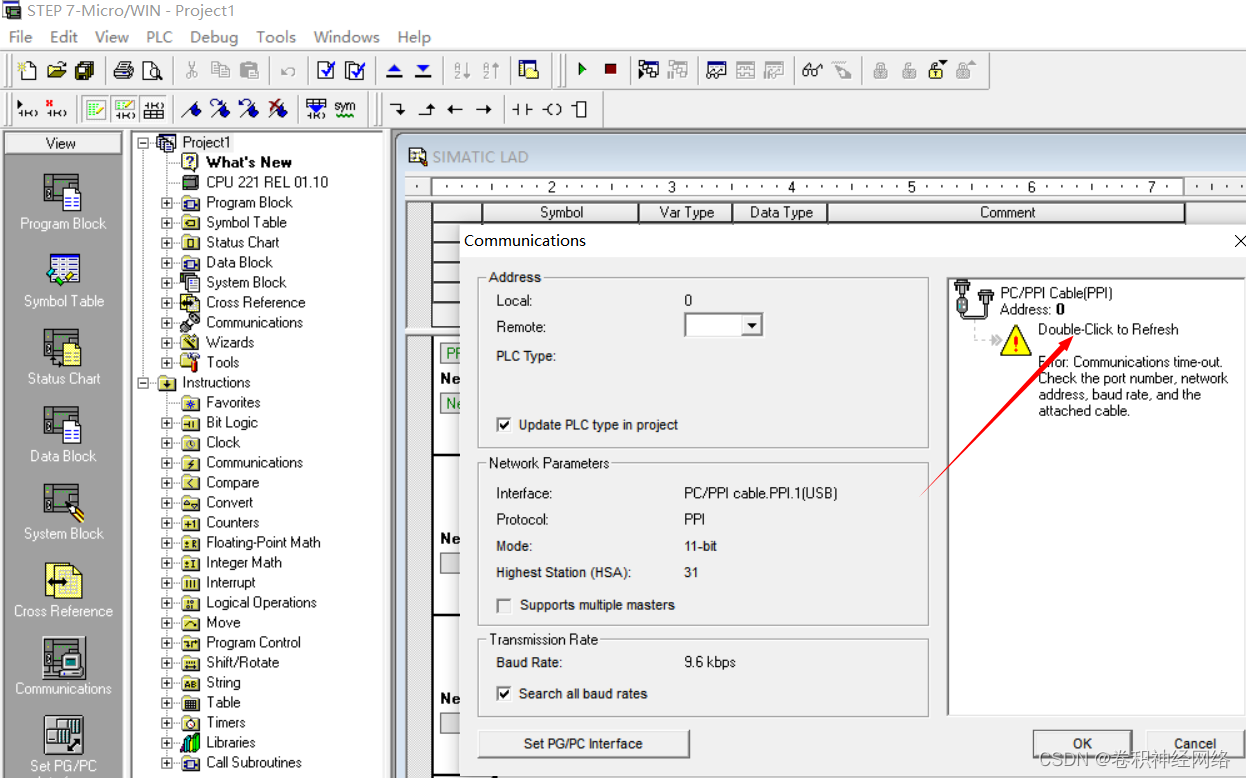Select Favorites in instruction tree
The width and height of the screenshot is (1246, 778).
tap(233, 402)
